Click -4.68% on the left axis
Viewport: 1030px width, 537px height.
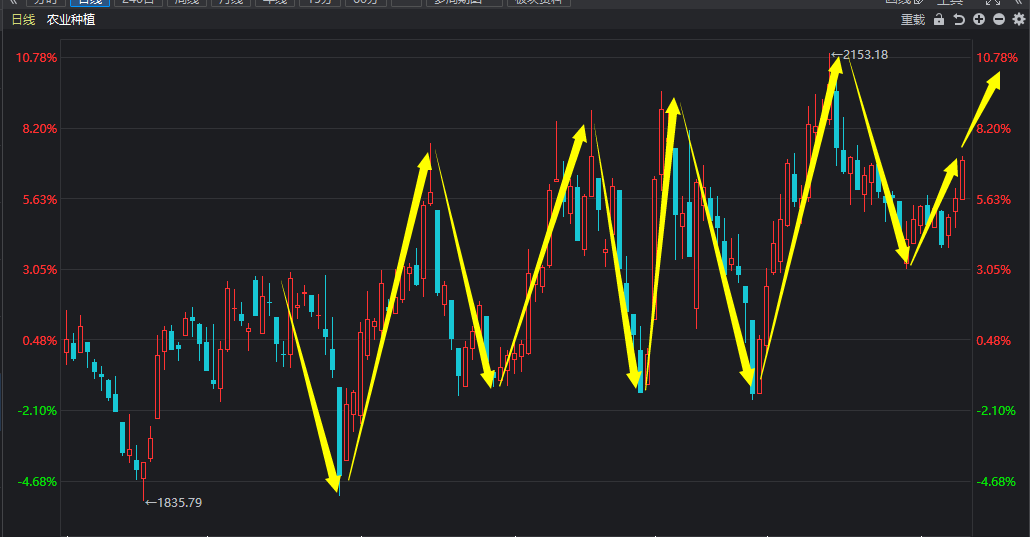37,482
